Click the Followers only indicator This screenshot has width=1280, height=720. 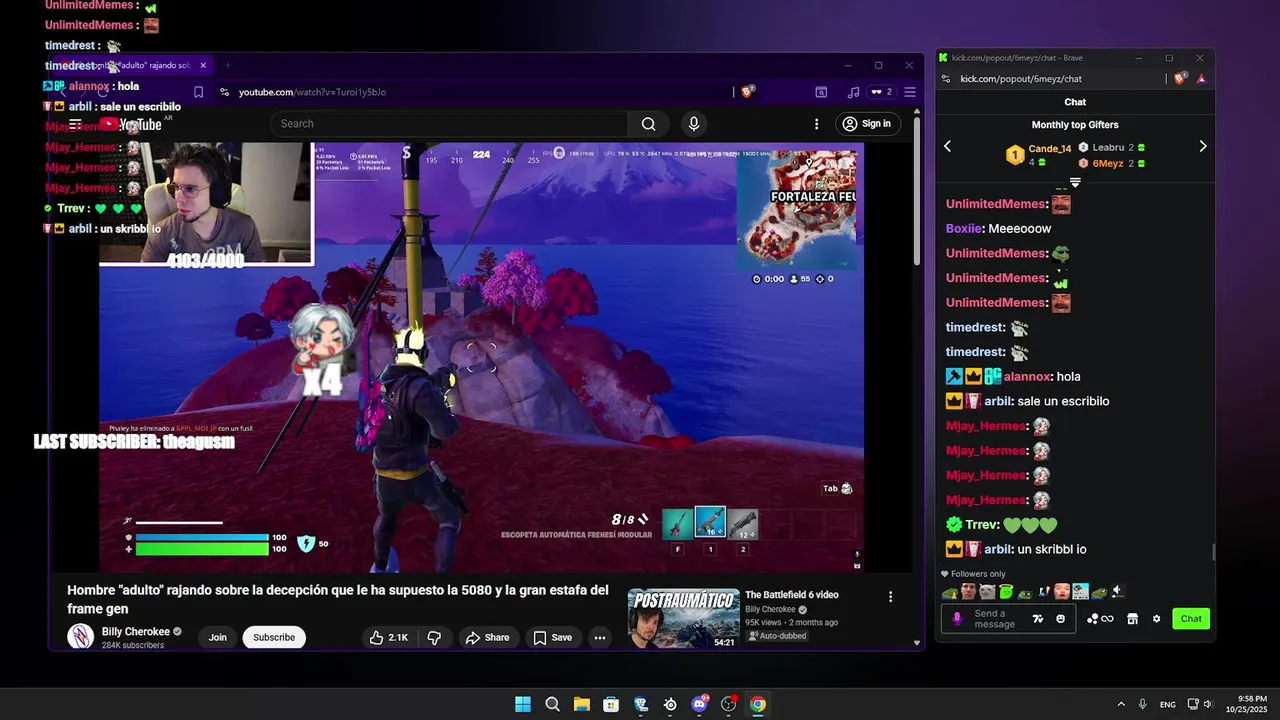(x=973, y=574)
